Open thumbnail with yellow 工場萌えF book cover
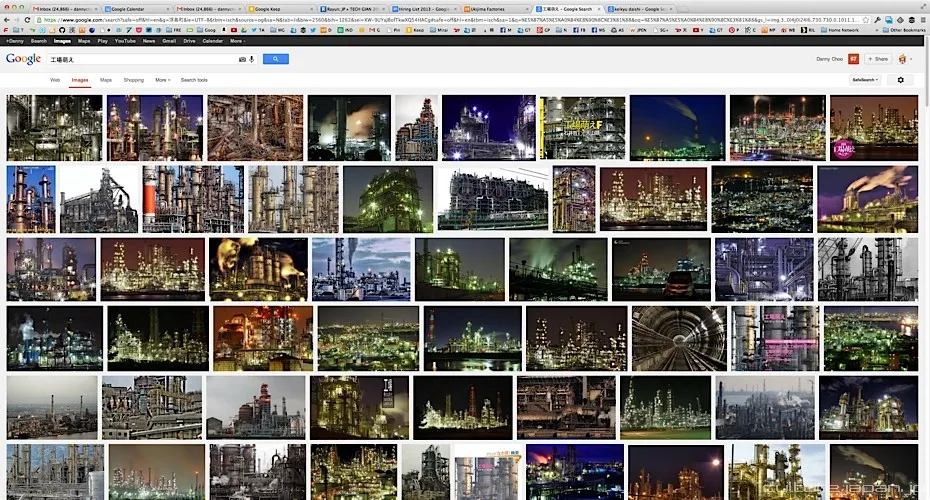 pyautogui.click(x=582, y=128)
